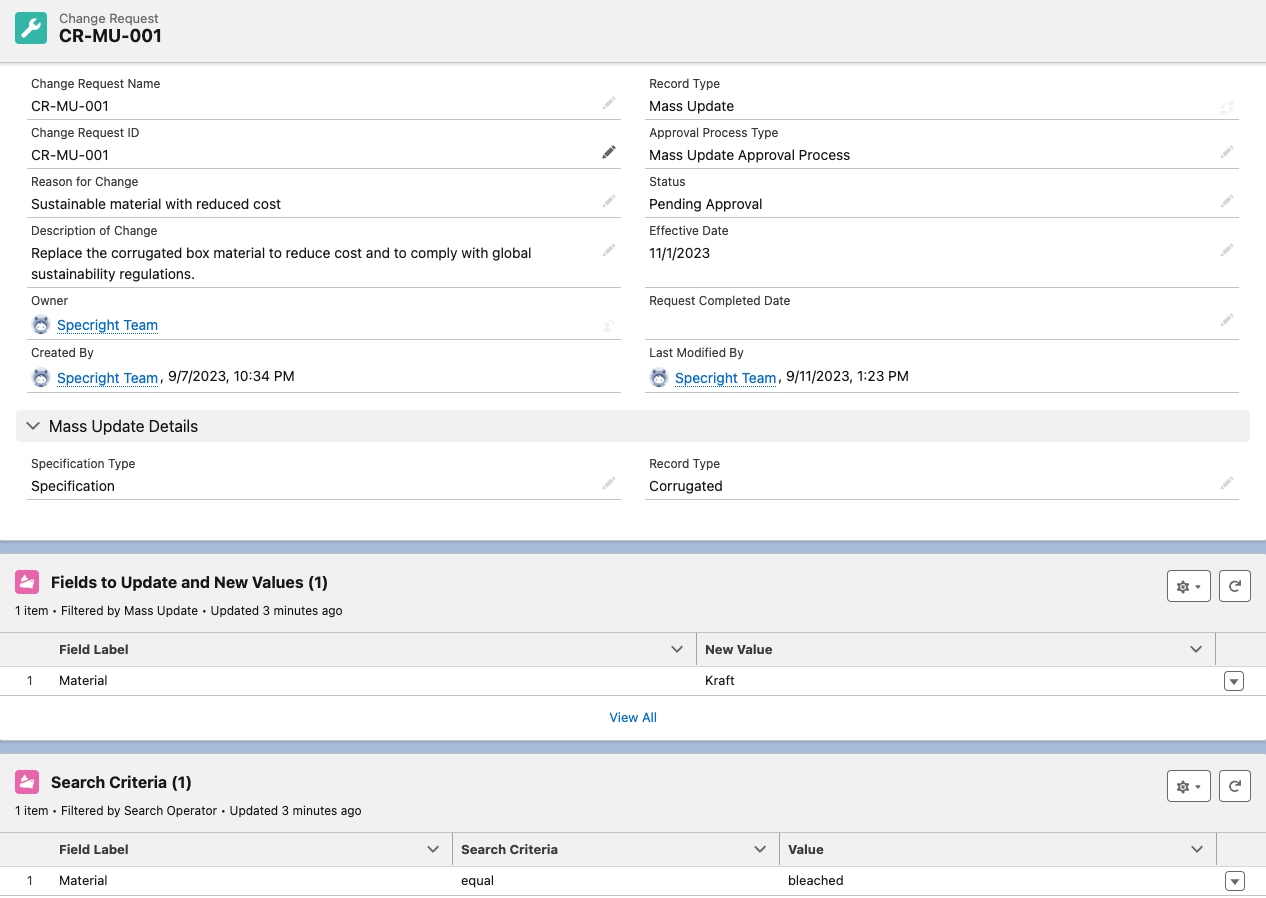
Task: Click Change Owner icon
Action: tap(609, 325)
